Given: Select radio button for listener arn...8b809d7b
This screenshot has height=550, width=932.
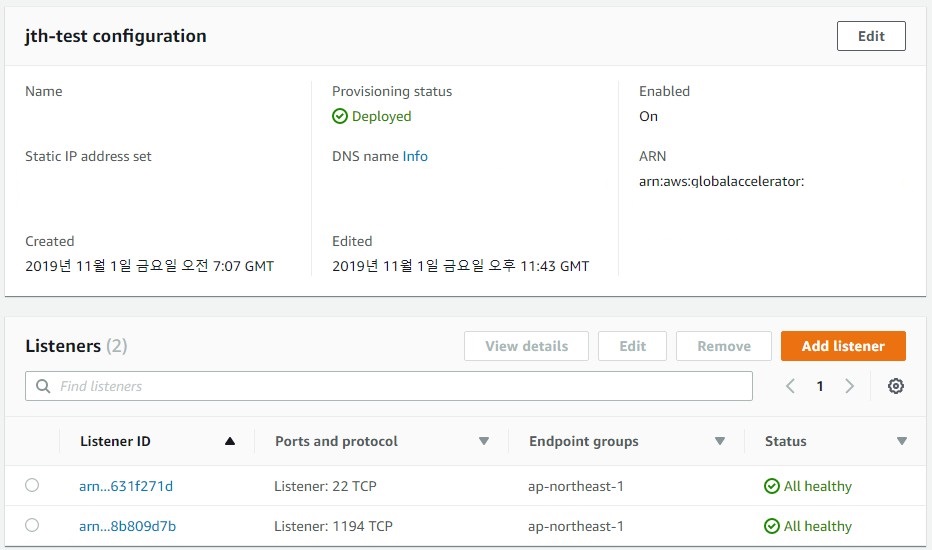Looking at the screenshot, I should pyautogui.click(x=32, y=525).
